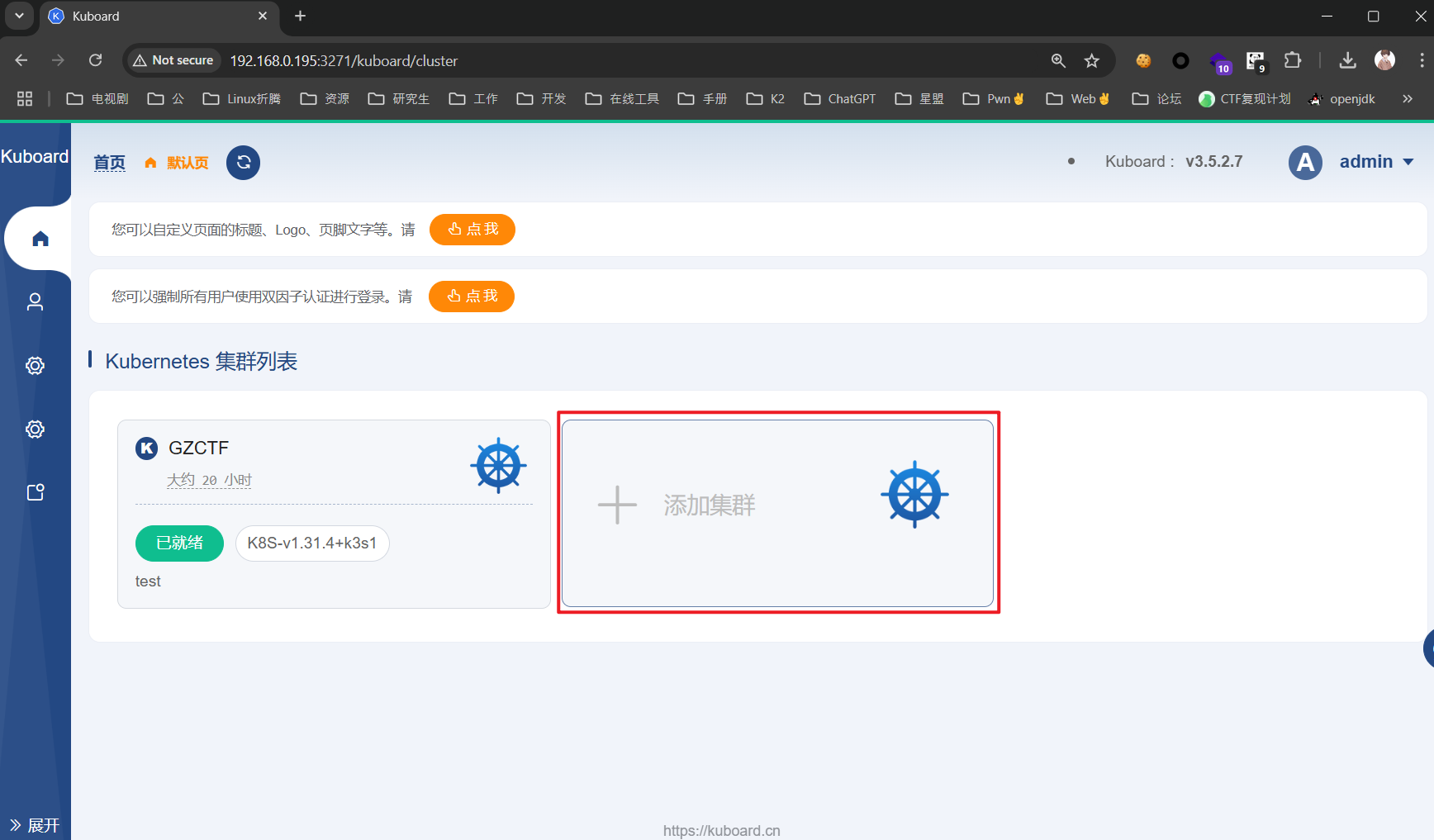The image size is (1434, 840).
Task: Click the cookie extension icon
Action: click(1143, 60)
